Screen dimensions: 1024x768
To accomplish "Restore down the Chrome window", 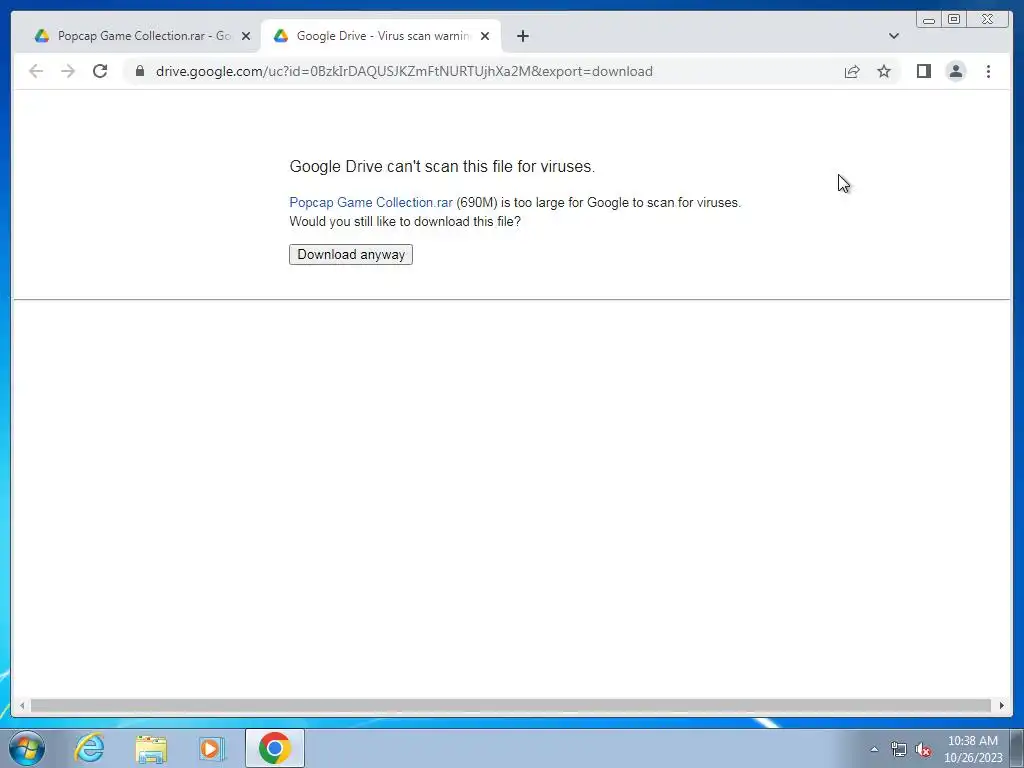I will (953, 20).
